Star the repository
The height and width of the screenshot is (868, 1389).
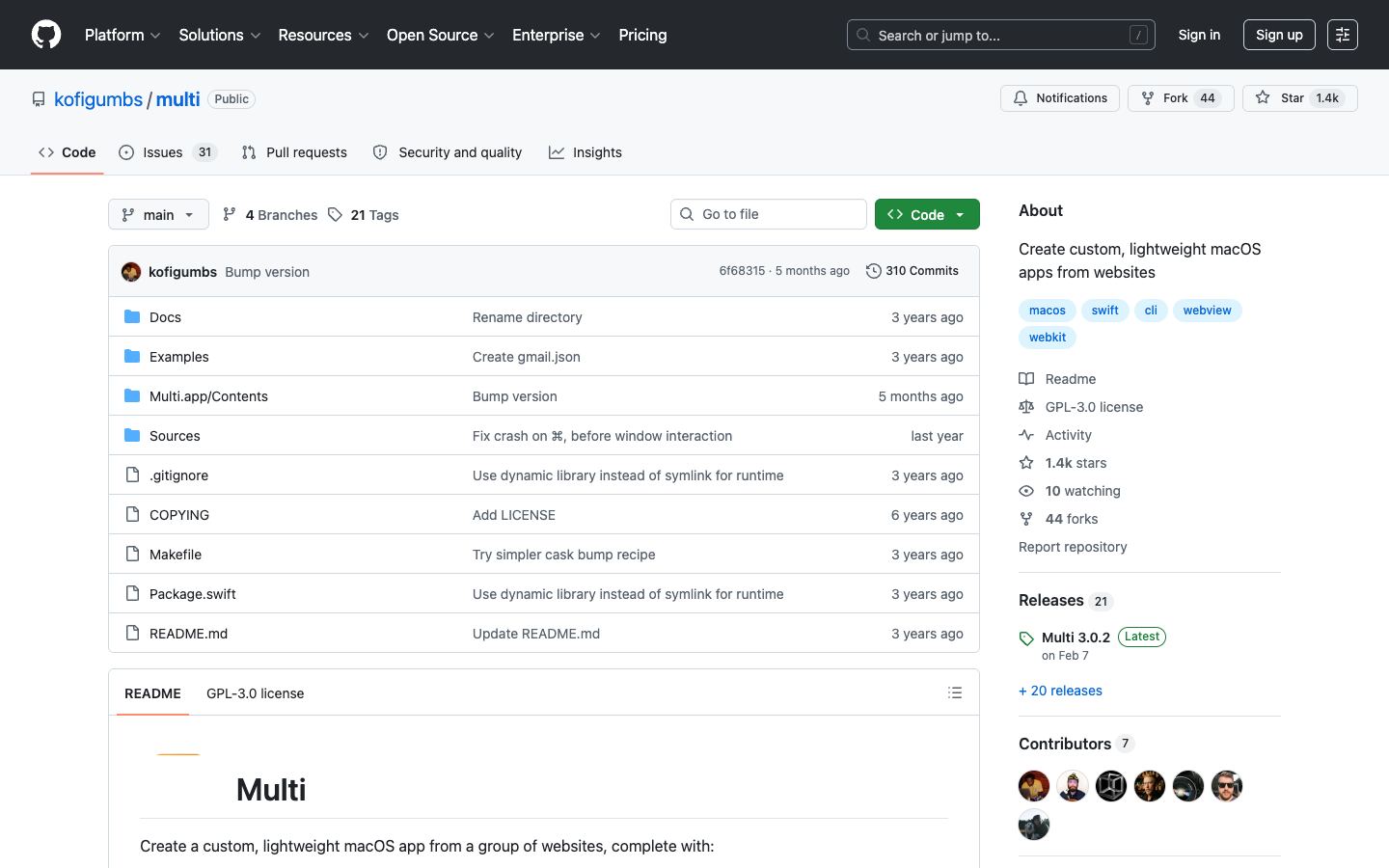[x=1300, y=98]
